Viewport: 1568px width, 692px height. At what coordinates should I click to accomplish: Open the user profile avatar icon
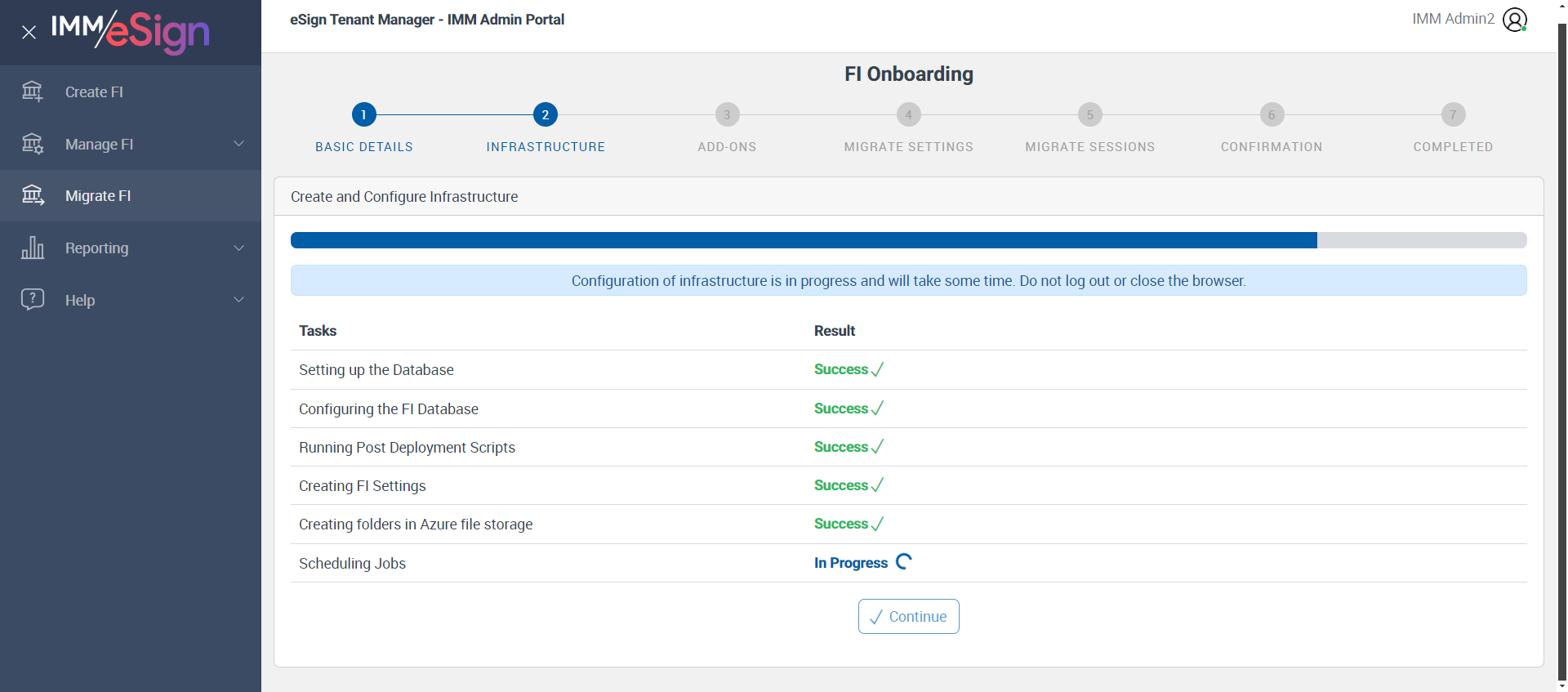1515,20
